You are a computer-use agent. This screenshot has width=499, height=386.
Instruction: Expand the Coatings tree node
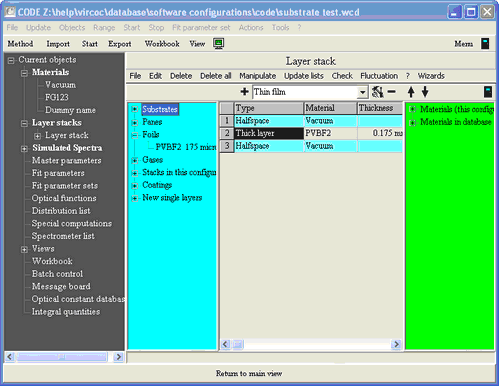pos(135,186)
